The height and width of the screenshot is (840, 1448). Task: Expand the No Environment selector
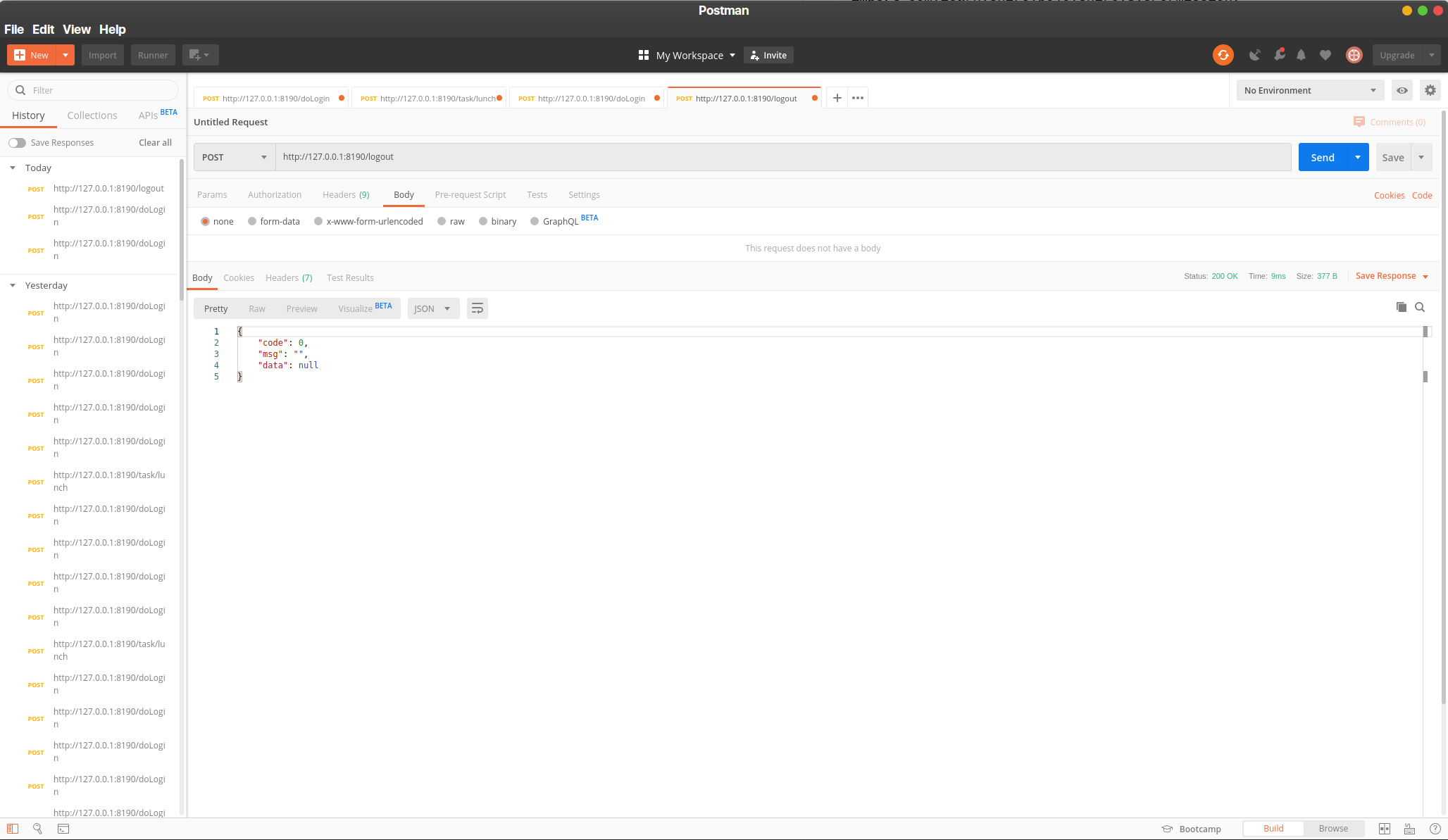point(1309,90)
